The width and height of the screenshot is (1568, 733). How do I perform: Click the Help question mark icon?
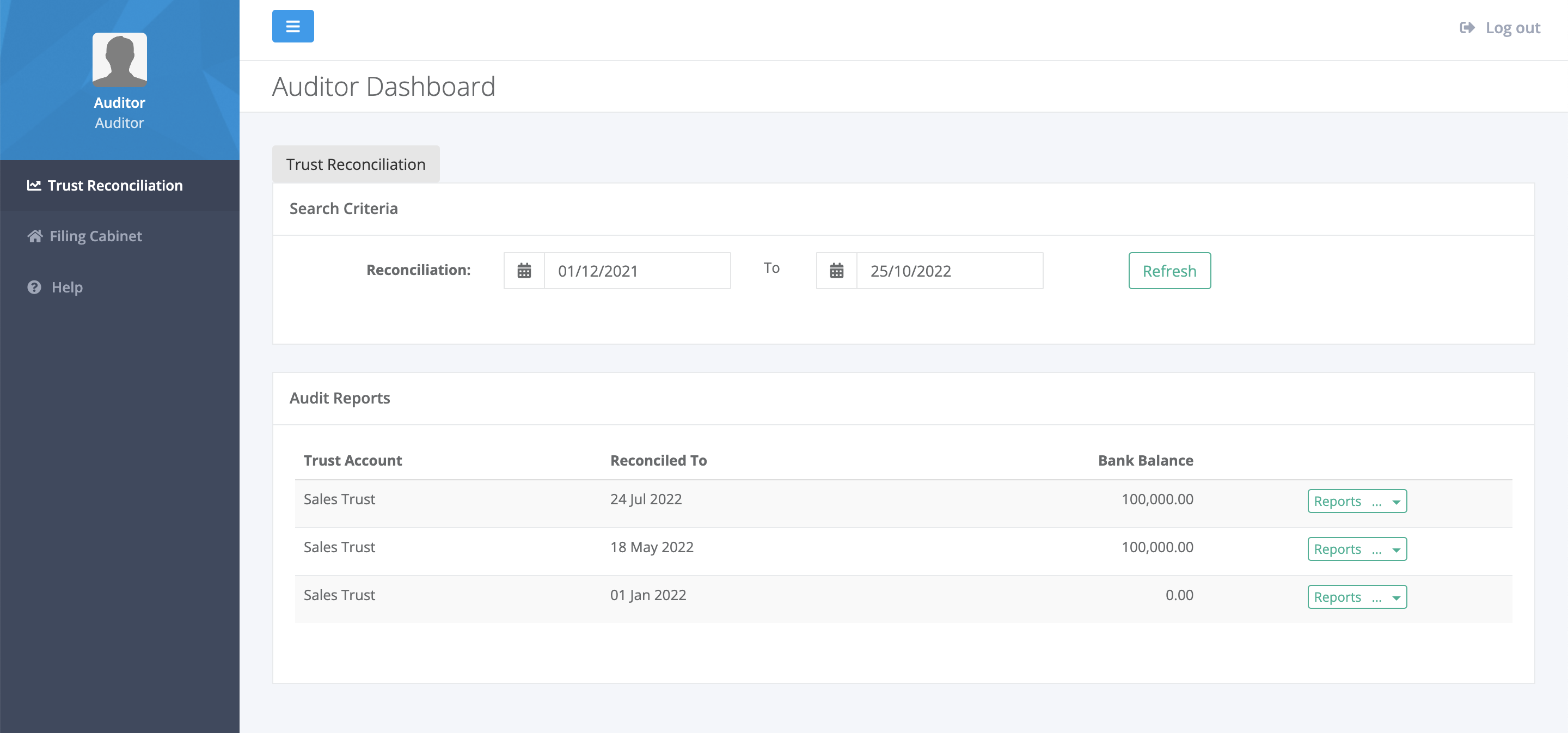tap(34, 288)
